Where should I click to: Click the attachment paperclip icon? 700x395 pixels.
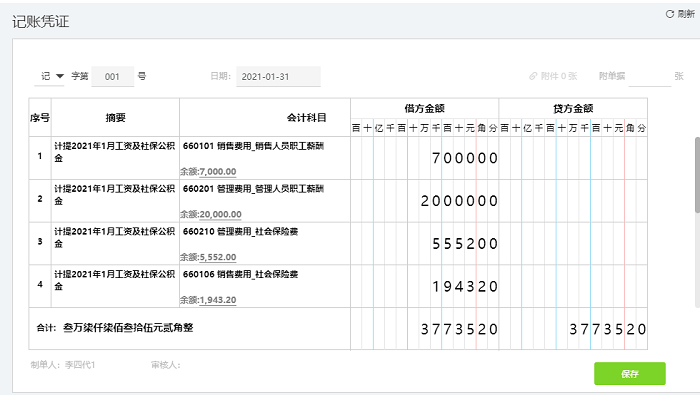click(533, 76)
